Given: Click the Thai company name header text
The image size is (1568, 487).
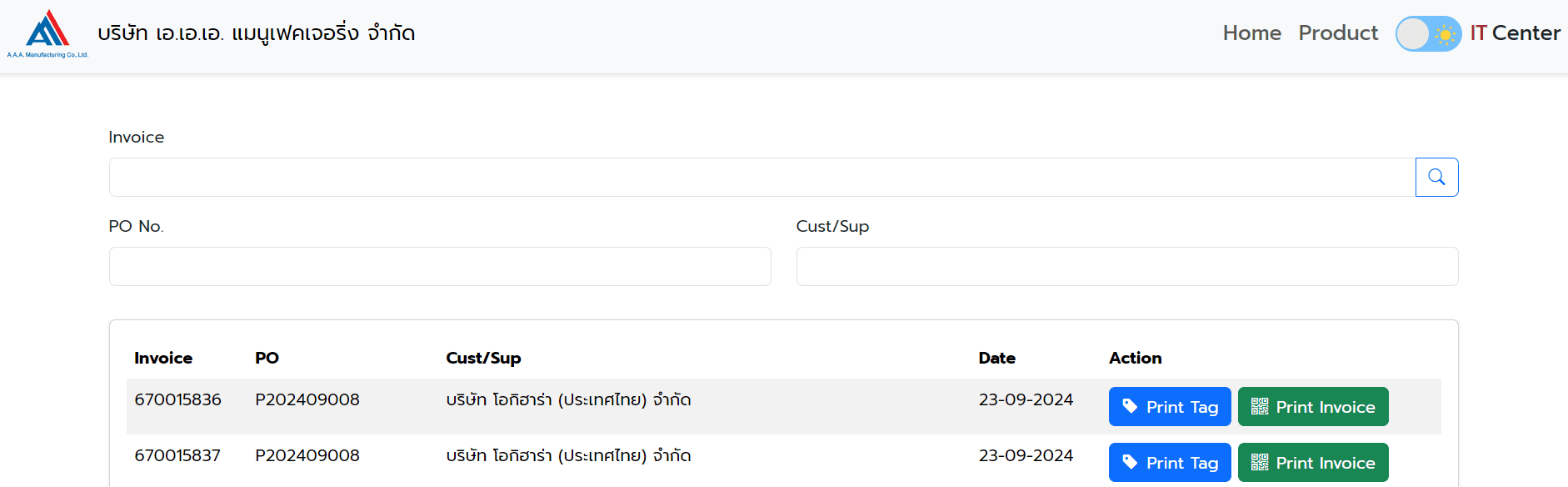Looking at the screenshot, I should (x=256, y=33).
